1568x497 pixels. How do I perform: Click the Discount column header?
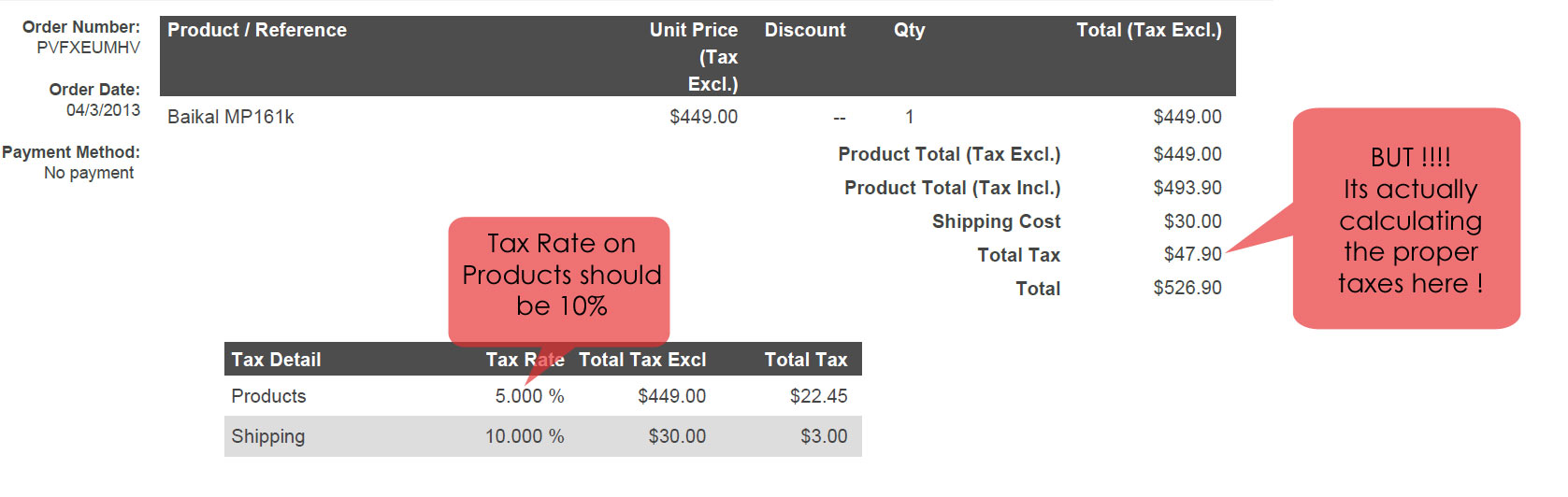804,30
